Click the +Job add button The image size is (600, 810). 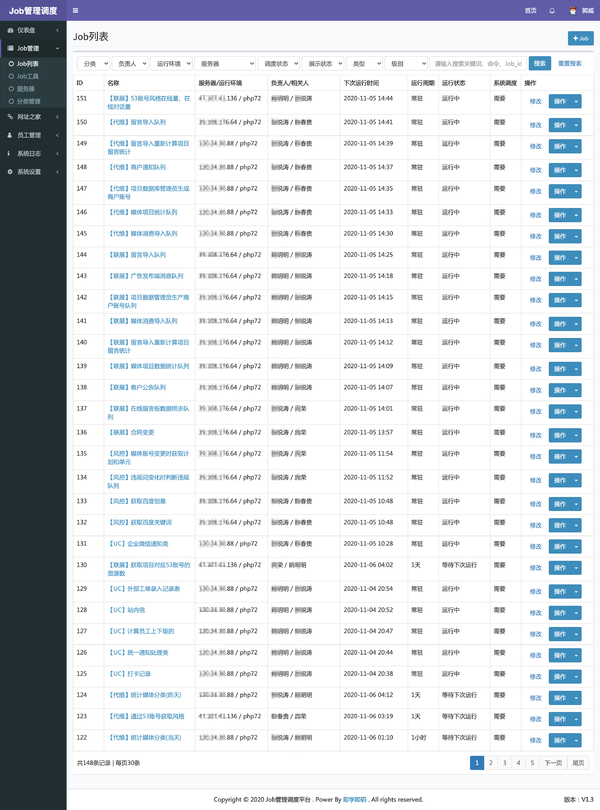(581, 38)
